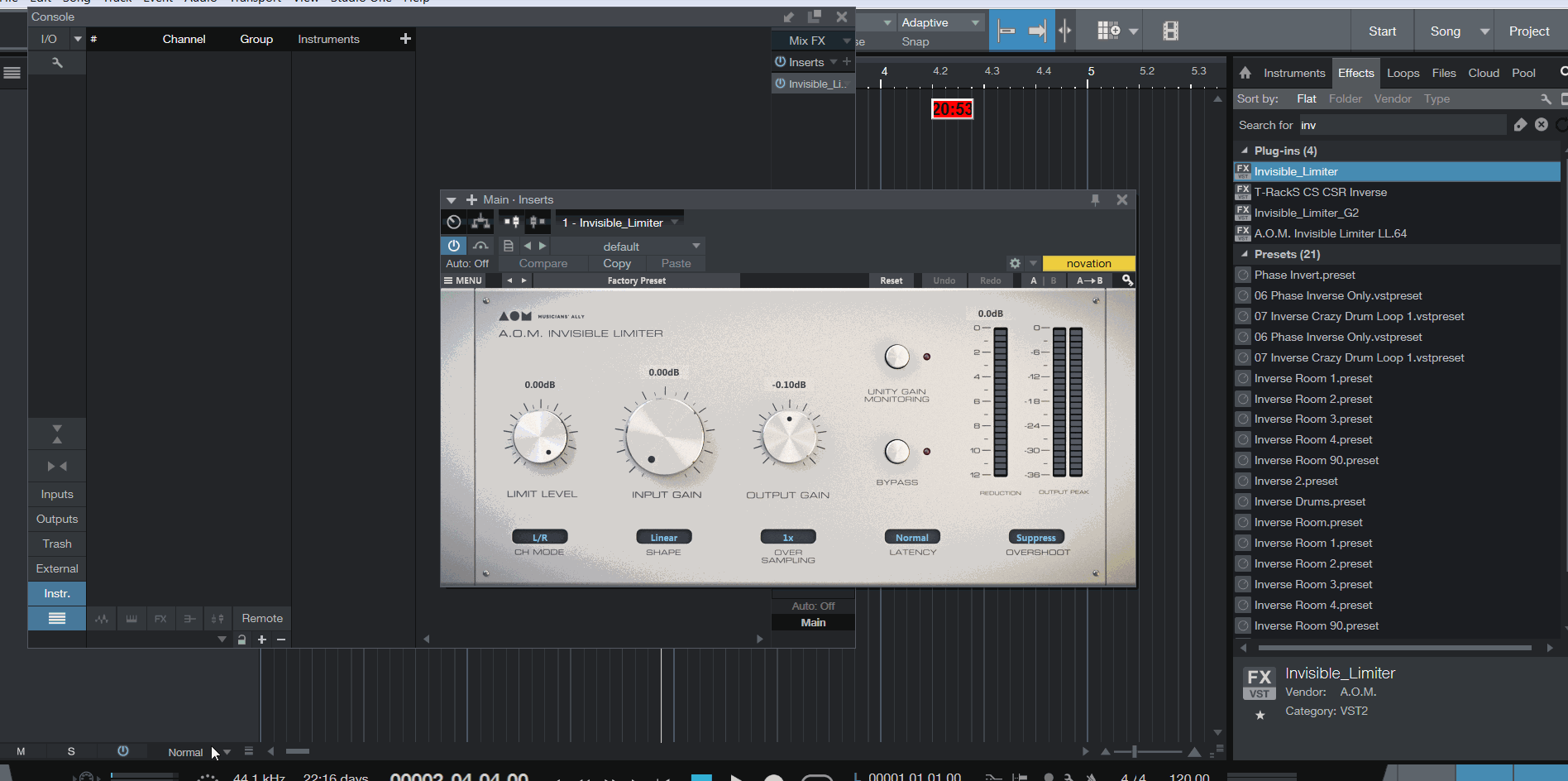Go to the browser home icon
The height and width of the screenshot is (781, 1568).
pos(1245,73)
